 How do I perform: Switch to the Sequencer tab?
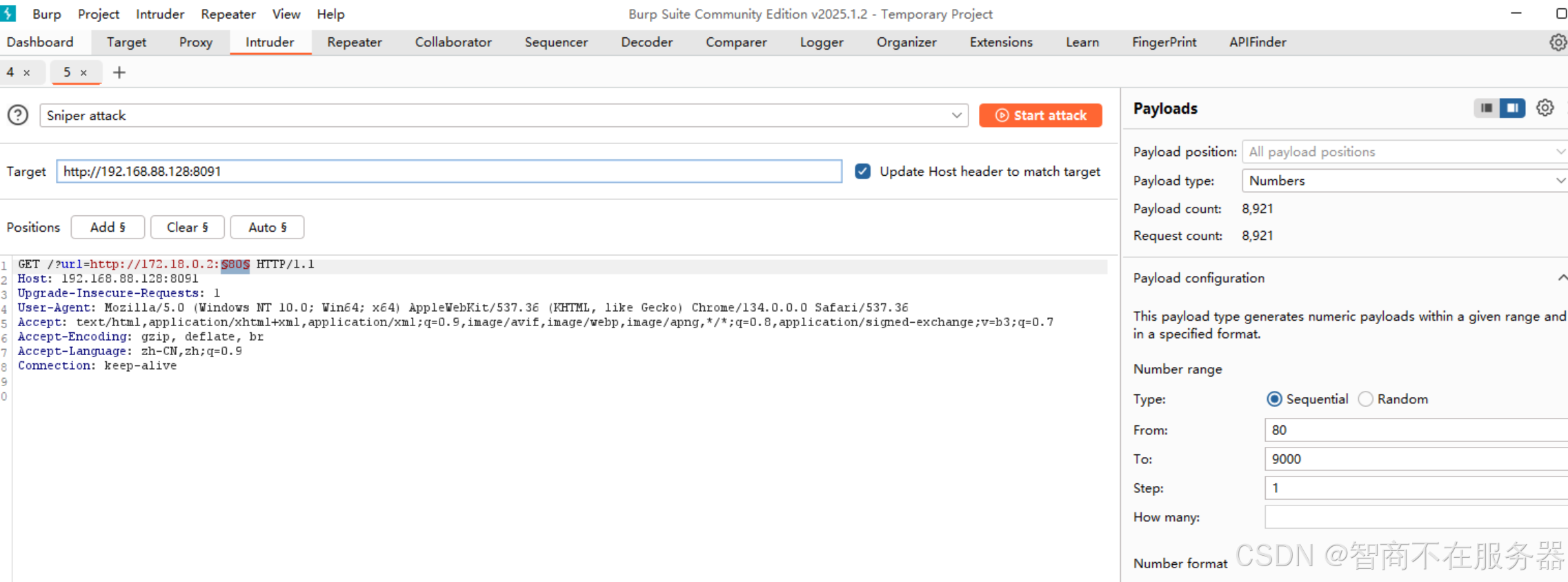point(556,42)
